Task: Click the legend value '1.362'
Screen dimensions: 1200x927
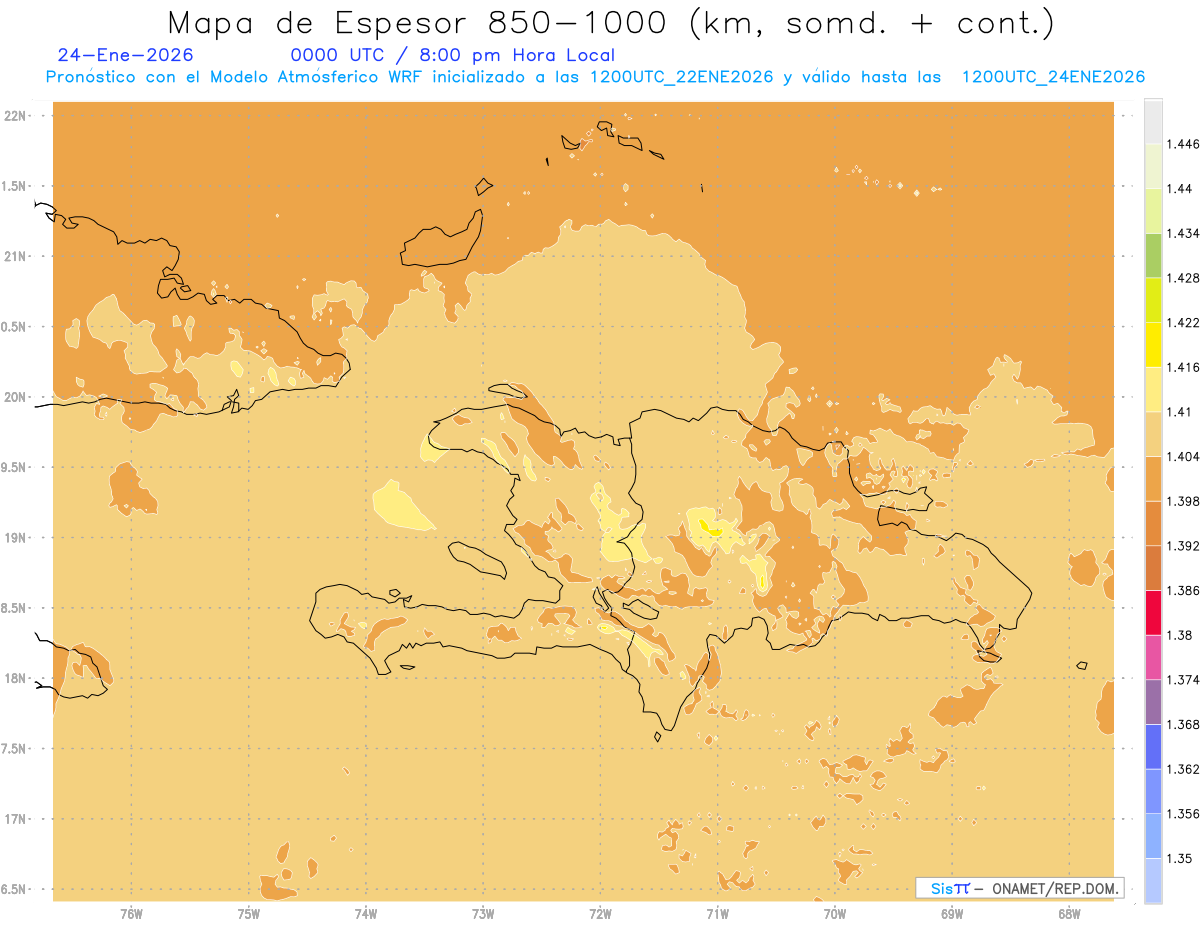Action: (x=1184, y=769)
